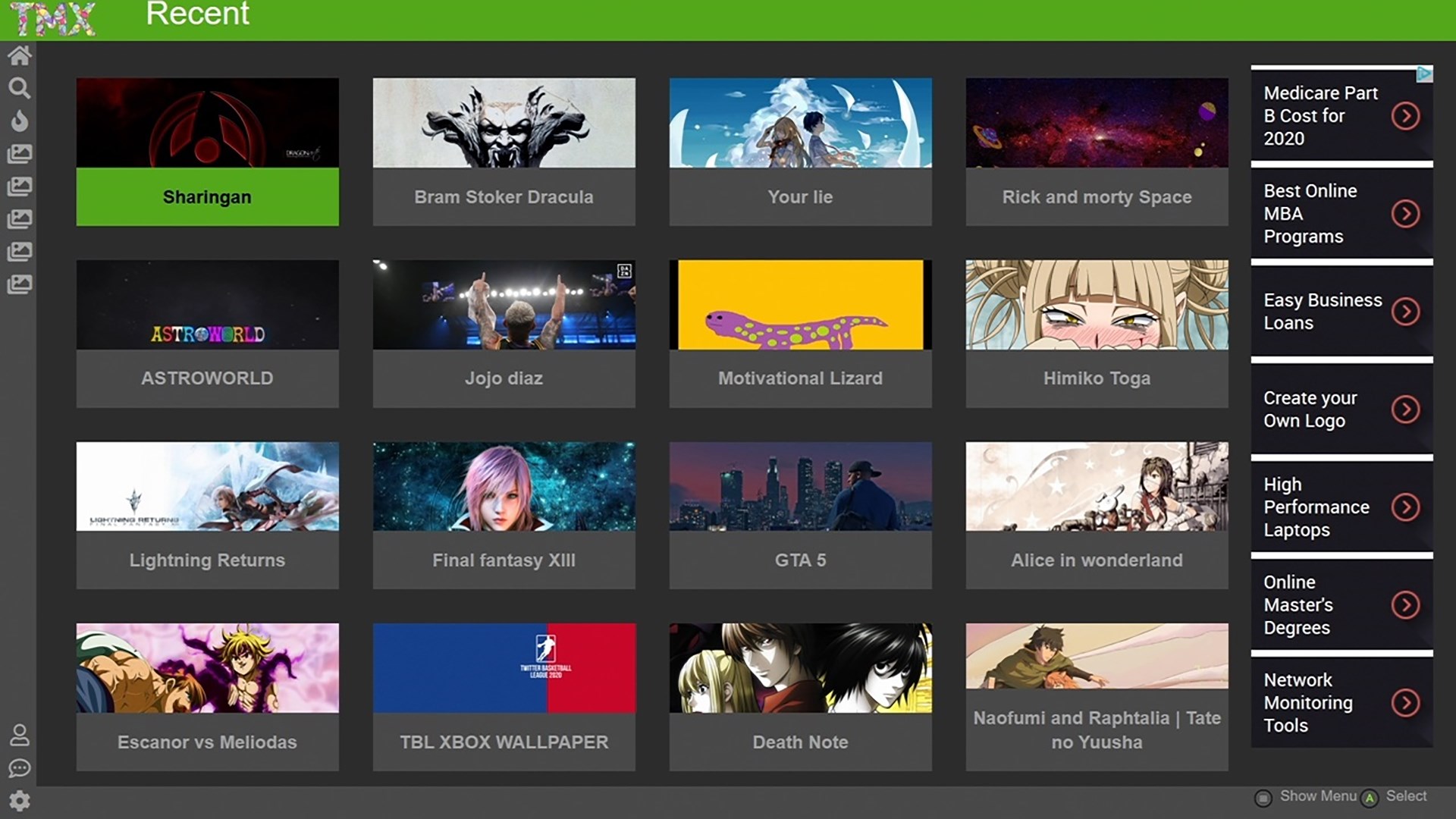
Task: Open chat bubble icon in sidebar
Action: (20, 768)
